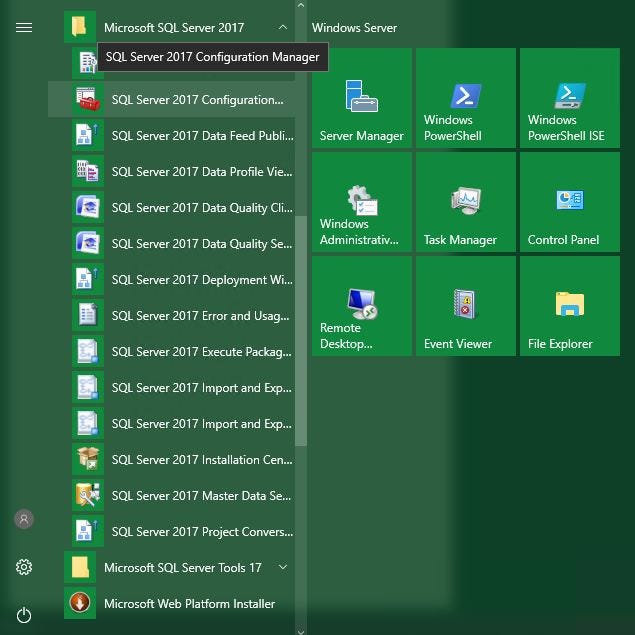The height and width of the screenshot is (635, 635).
Task: Launch the Event Viewer tile
Action: 466,306
